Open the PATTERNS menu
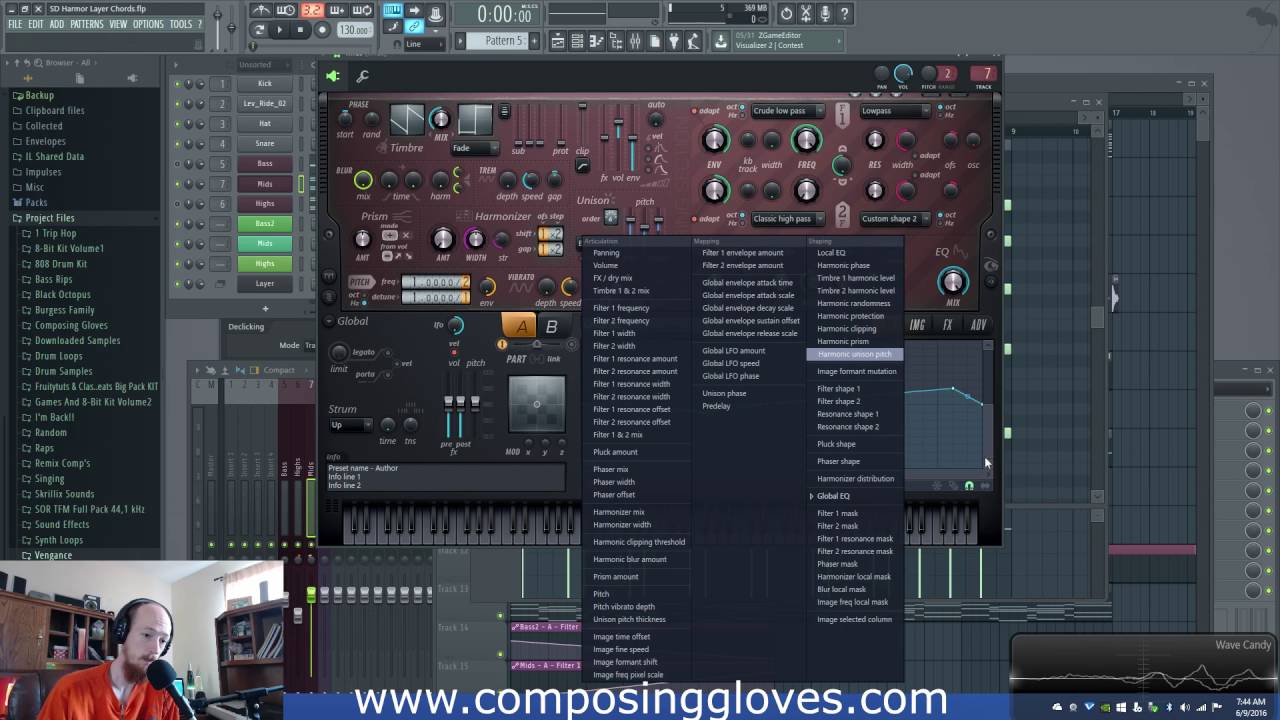Image resolution: width=1280 pixels, height=720 pixels. 87,24
